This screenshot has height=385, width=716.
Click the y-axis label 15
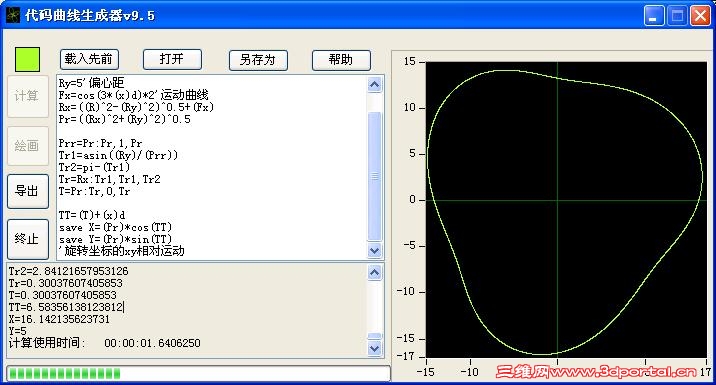tap(410, 61)
